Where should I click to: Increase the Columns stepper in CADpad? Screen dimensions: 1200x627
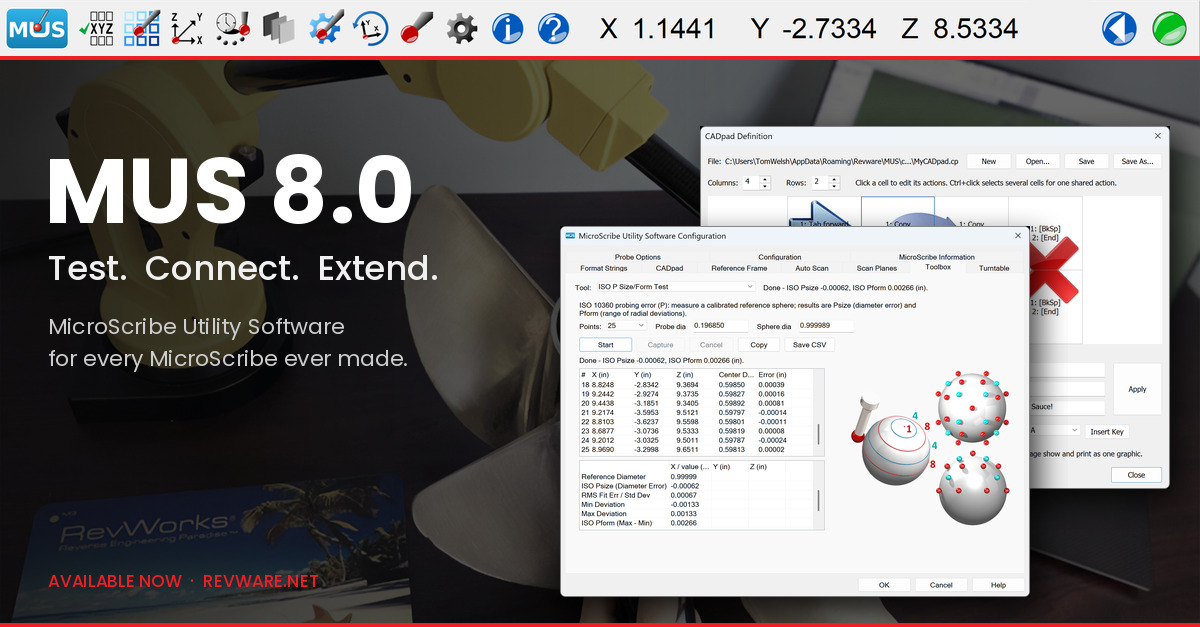[x=765, y=180]
